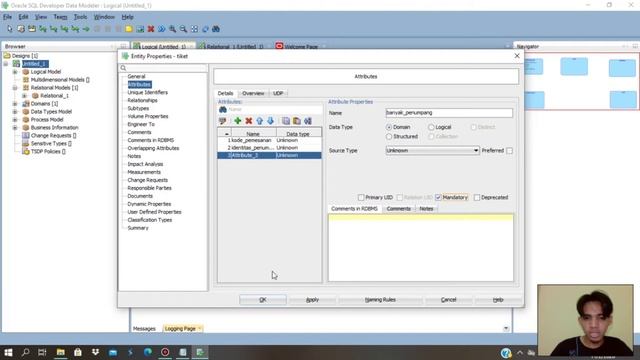The width and height of the screenshot is (640, 360).
Task: Move the attribute up with the up arrow
Action: point(260,121)
